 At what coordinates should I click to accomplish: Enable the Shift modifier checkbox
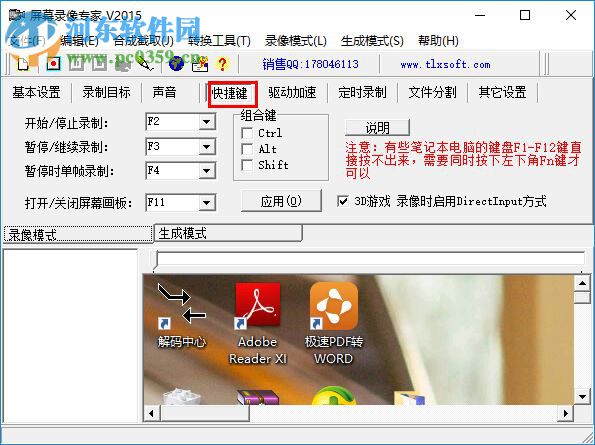[x=247, y=165]
